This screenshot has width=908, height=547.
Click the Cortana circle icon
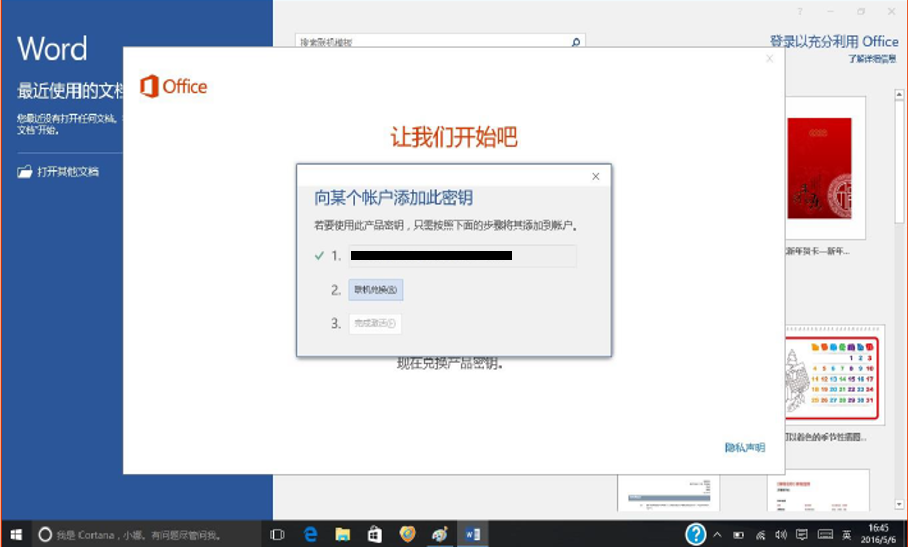[x=45, y=535]
